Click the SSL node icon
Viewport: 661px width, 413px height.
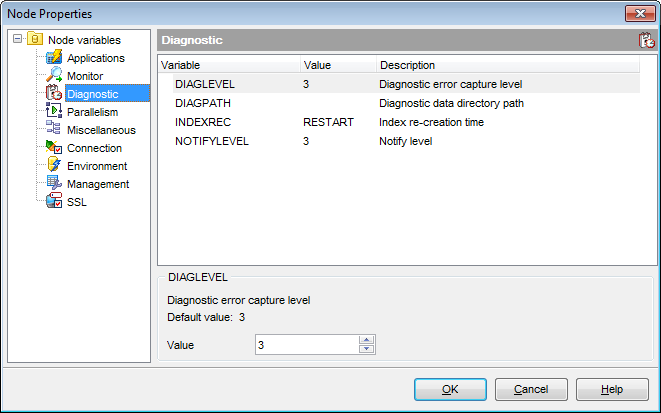[54, 202]
